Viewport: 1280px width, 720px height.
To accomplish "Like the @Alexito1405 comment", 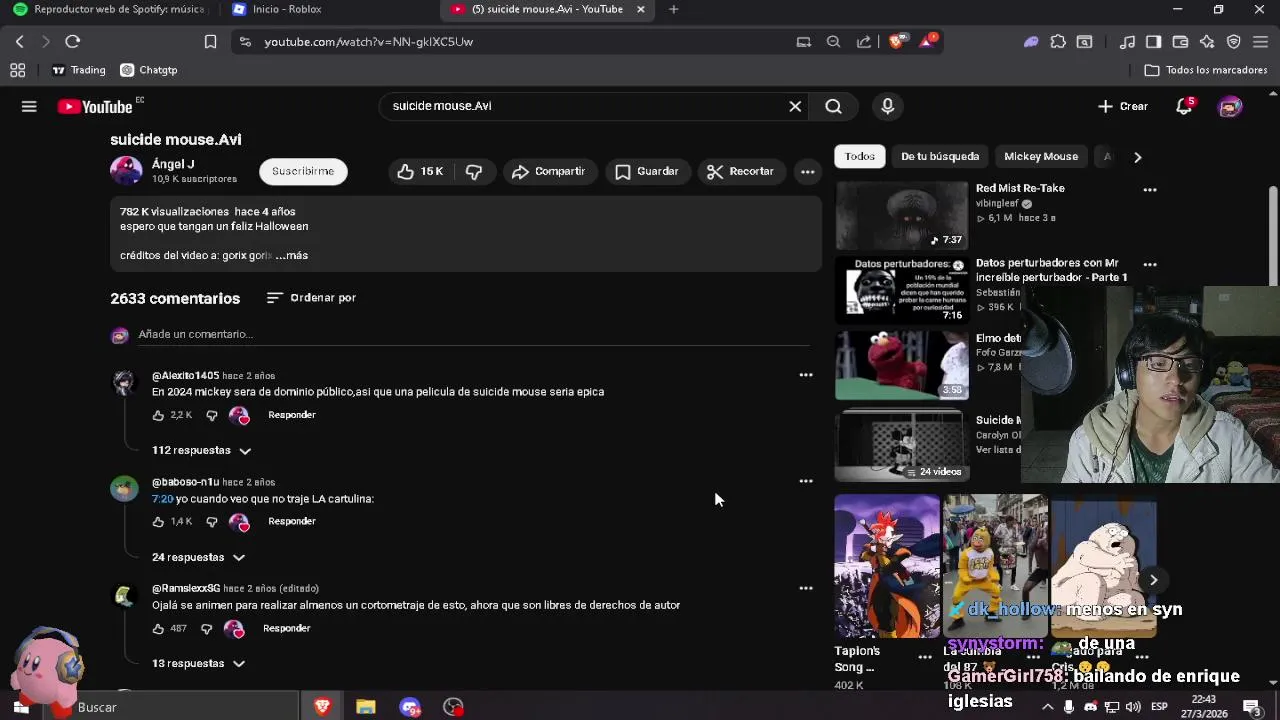I will 158,415.
